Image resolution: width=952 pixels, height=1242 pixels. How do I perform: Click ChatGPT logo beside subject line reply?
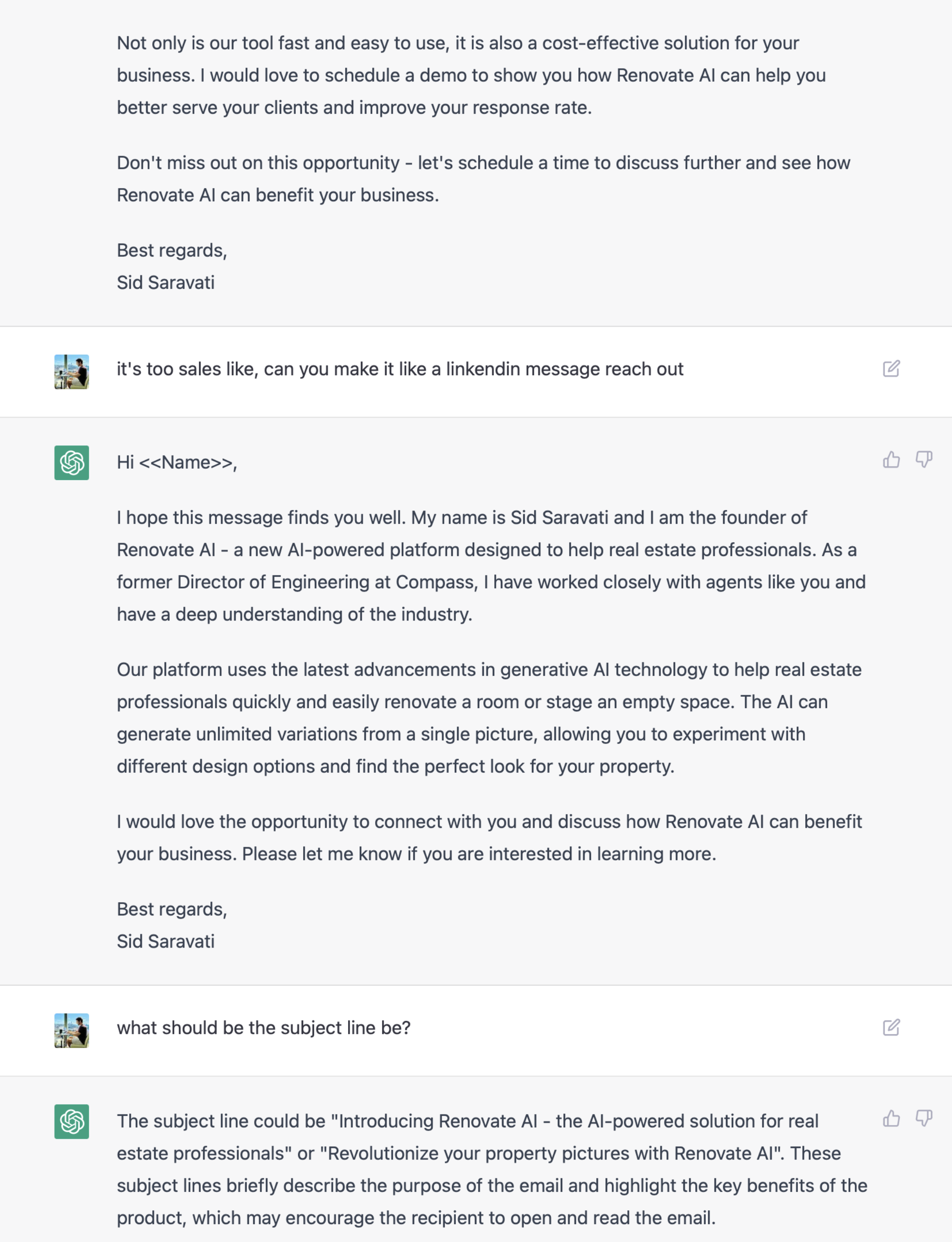72,1121
